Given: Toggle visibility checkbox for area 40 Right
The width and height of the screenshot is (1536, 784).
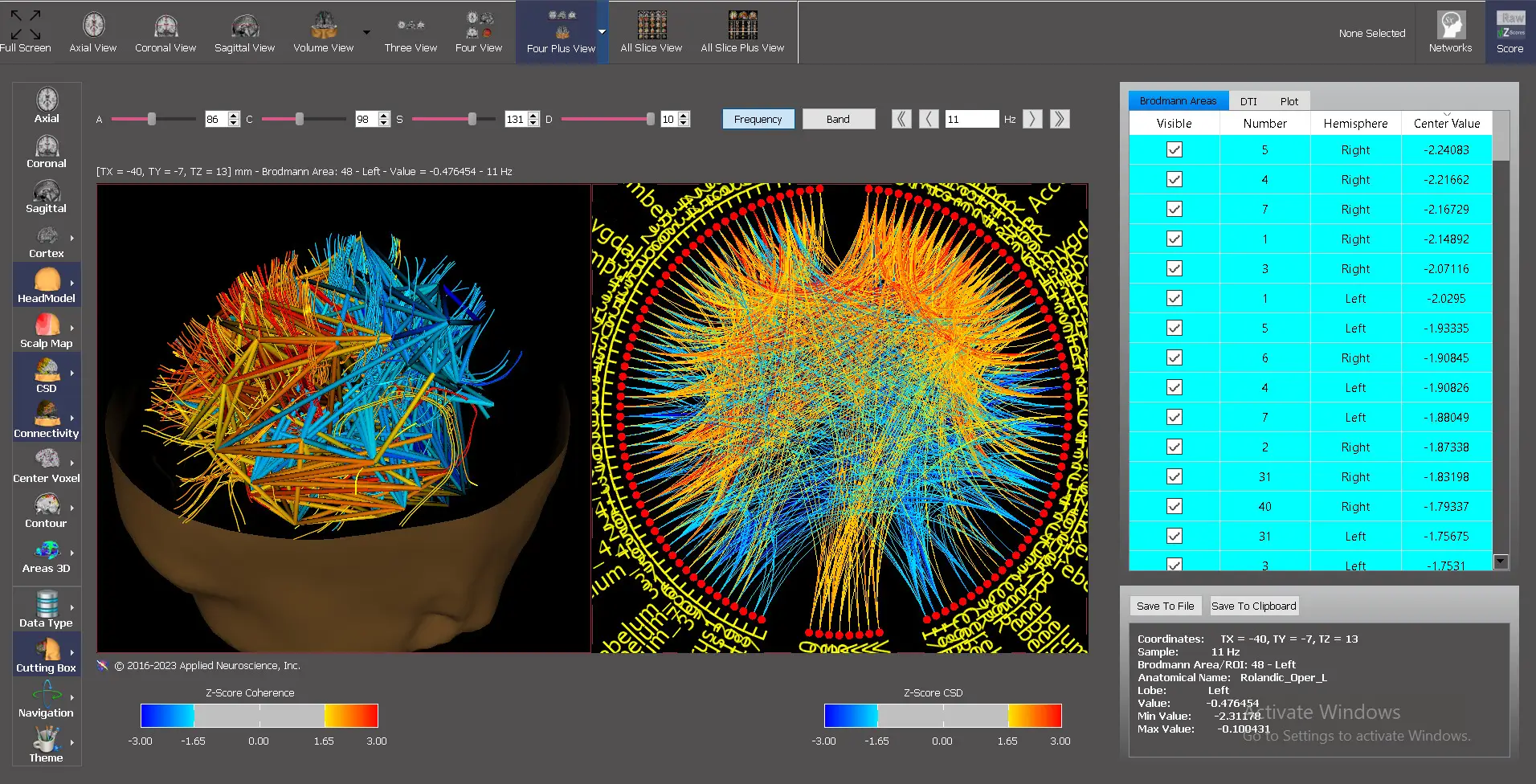Looking at the screenshot, I should point(1174,506).
